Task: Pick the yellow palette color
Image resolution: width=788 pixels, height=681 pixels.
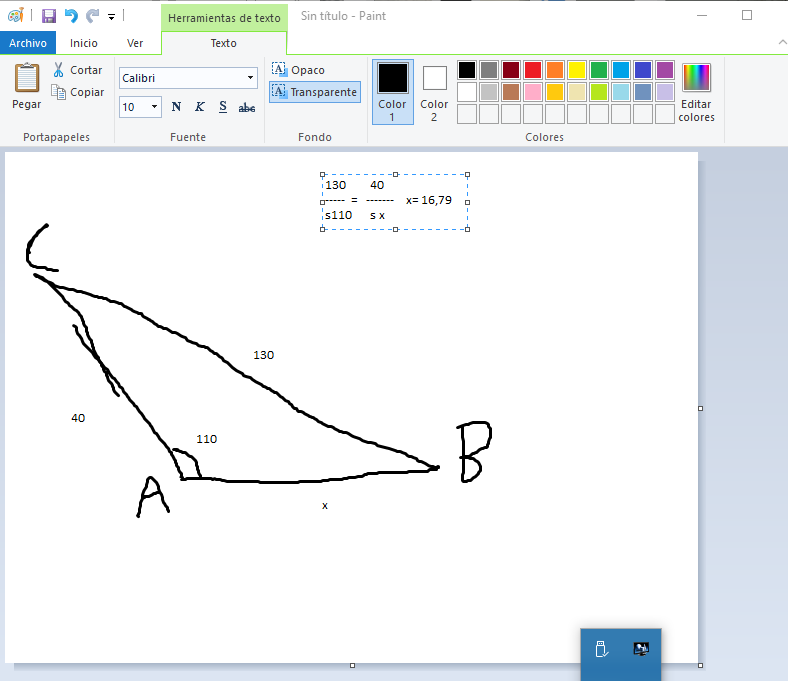Action: [x=577, y=70]
